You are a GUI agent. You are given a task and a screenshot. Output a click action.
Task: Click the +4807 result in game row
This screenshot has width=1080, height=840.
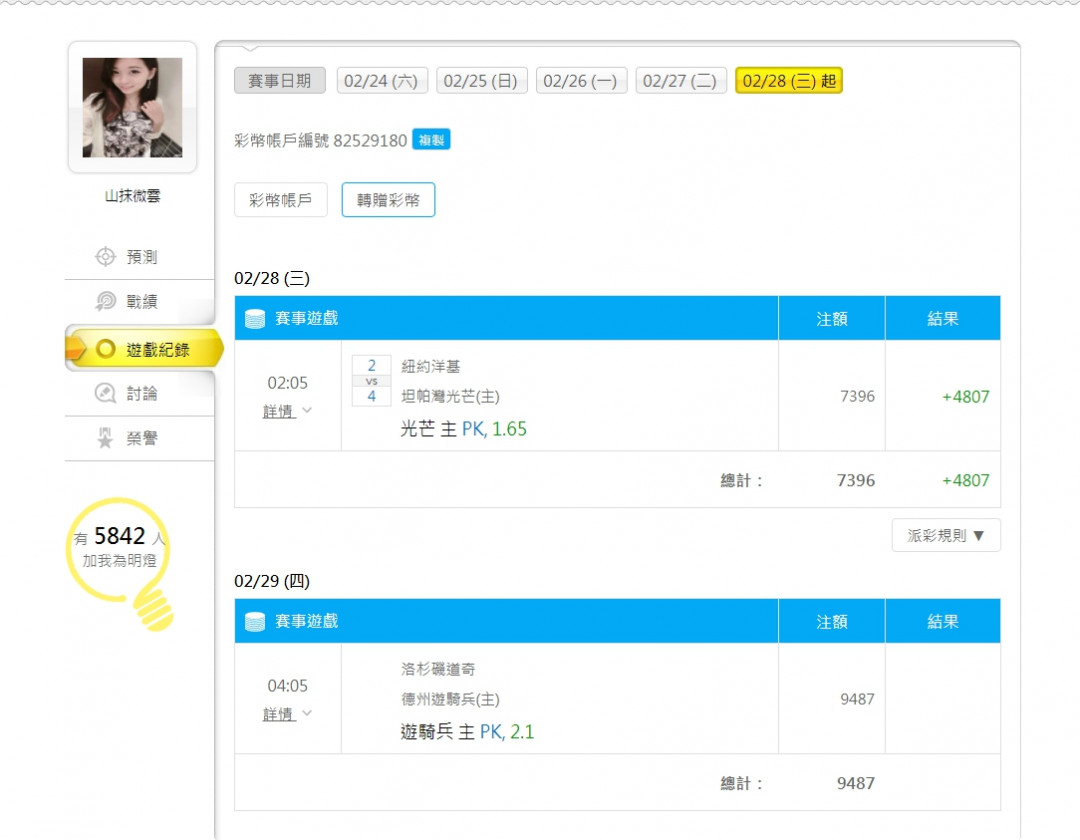point(965,397)
